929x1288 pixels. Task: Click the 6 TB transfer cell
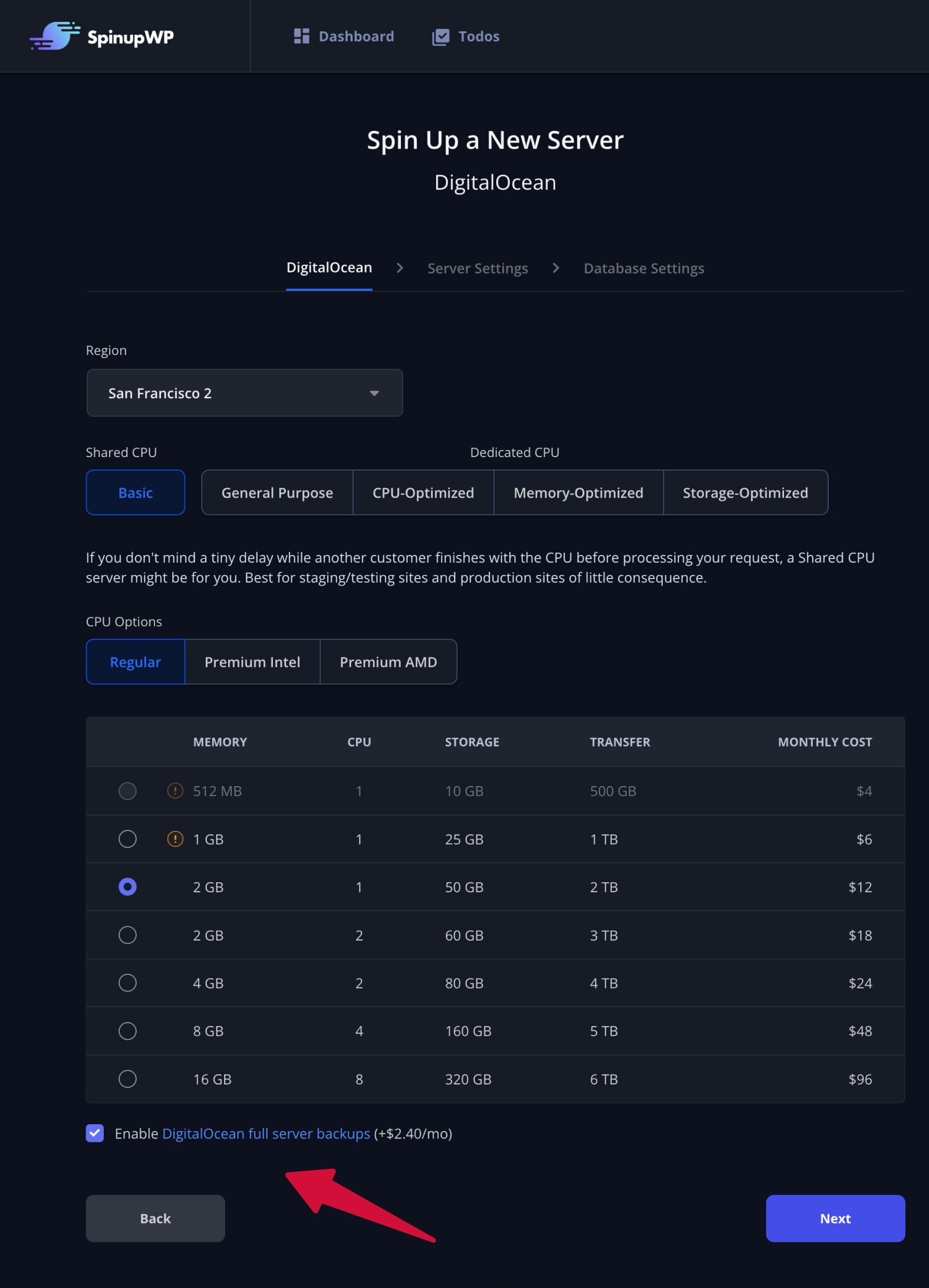(x=604, y=1079)
